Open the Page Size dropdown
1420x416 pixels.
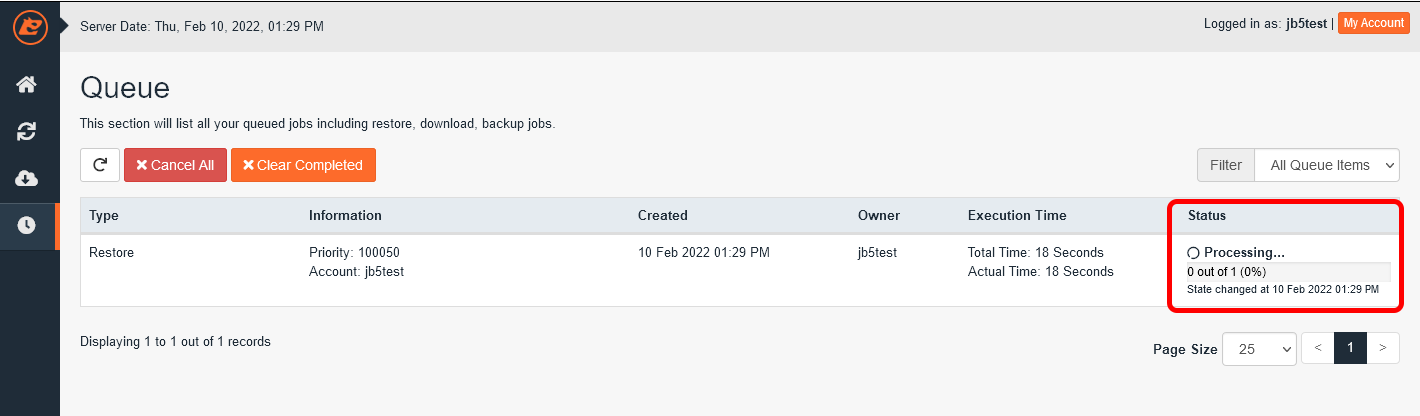point(1259,349)
